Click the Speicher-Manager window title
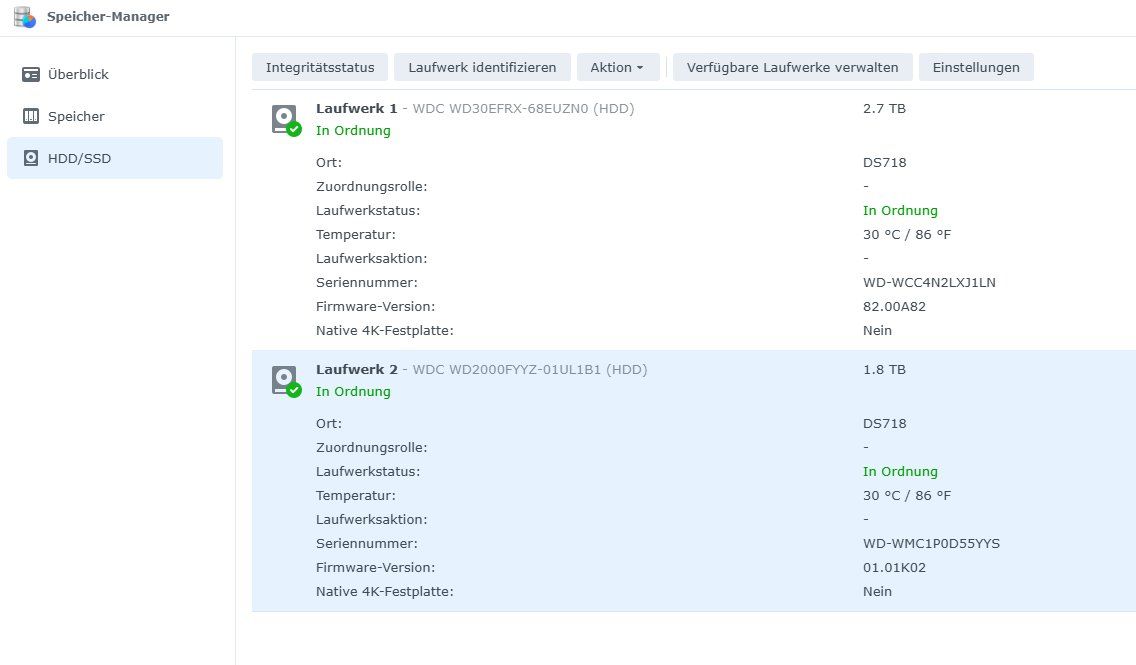Image resolution: width=1136 pixels, height=665 pixels. pyautogui.click(x=108, y=17)
